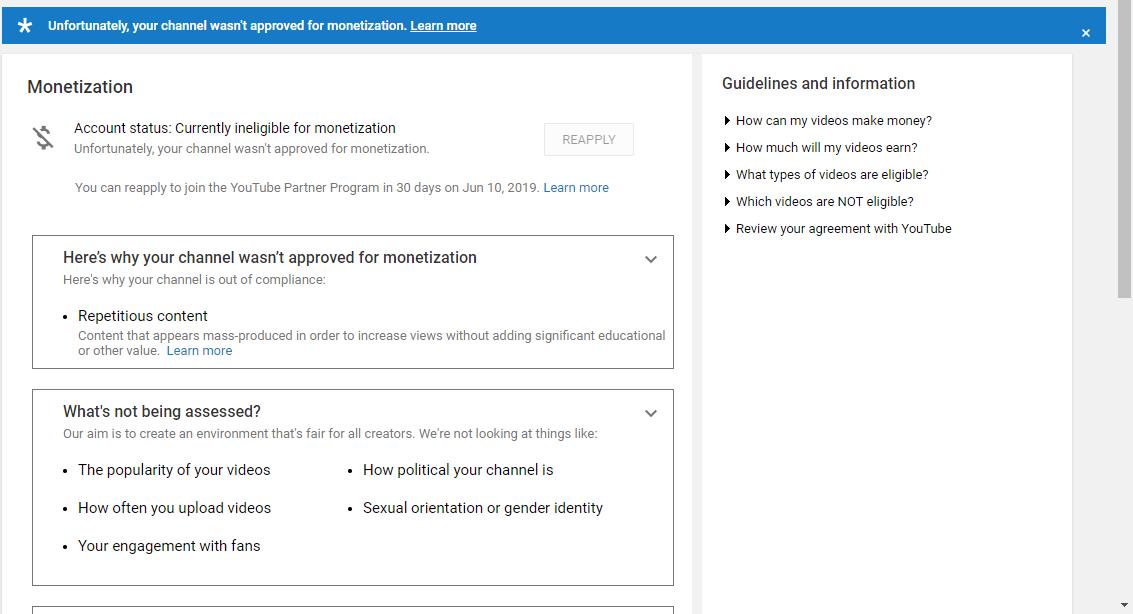The width and height of the screenshot is (1133, 614).
Task: Select 'Repetitious content' bullet text
Action: 142,316
